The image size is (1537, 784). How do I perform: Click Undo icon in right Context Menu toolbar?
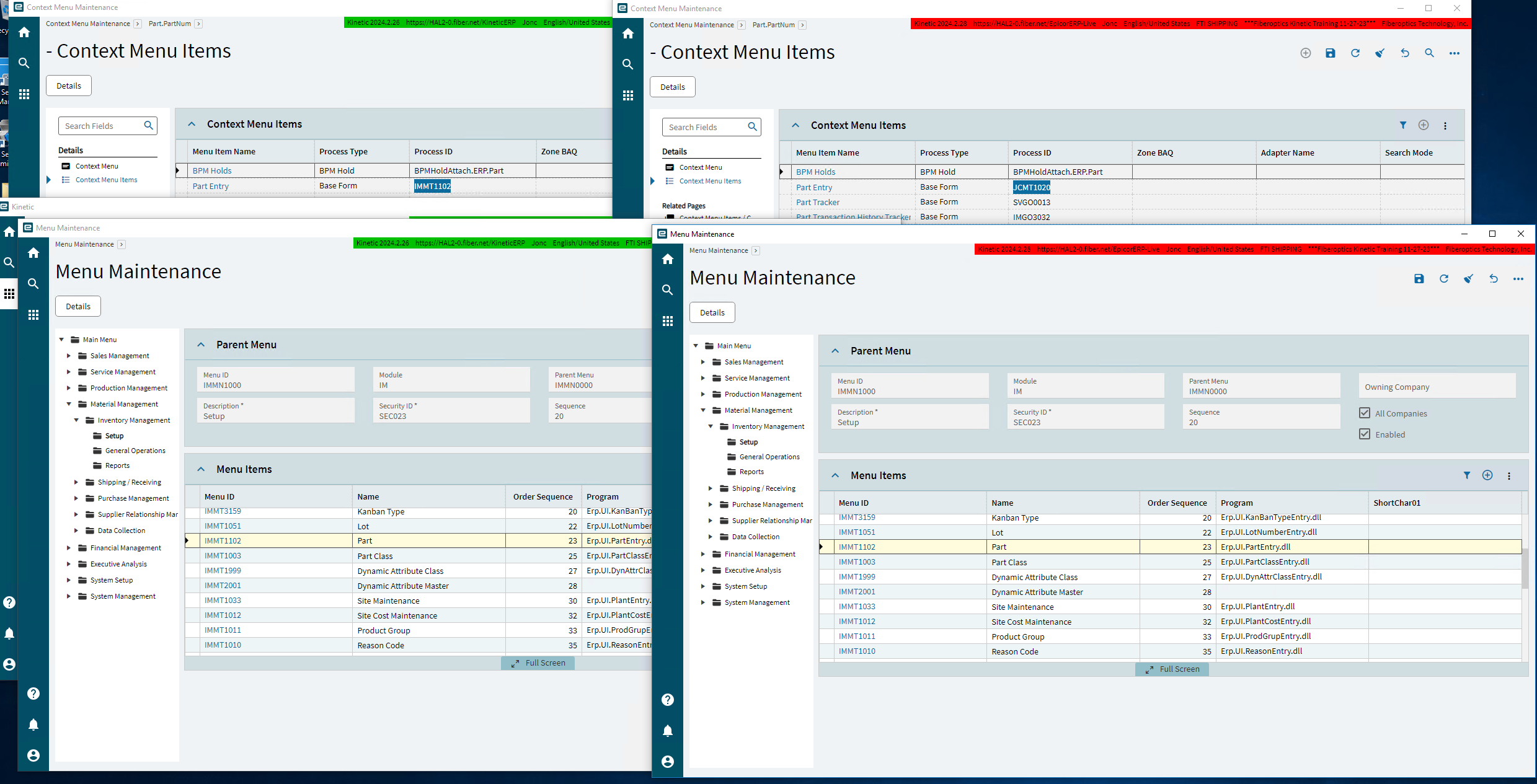(x=1404, y=53)
